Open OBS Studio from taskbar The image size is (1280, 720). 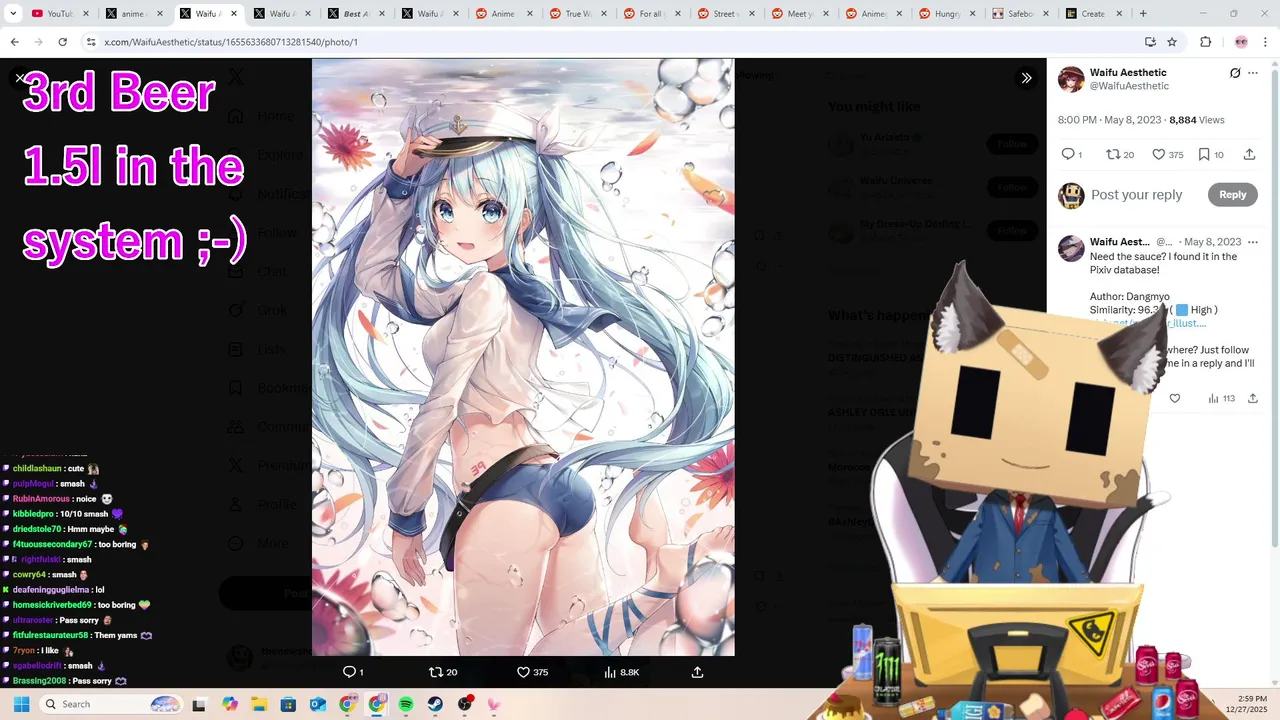click(465, 704)
